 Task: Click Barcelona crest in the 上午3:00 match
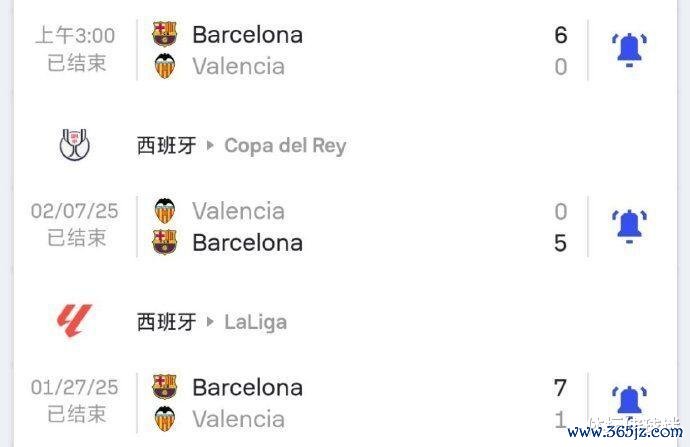point(164,35)
